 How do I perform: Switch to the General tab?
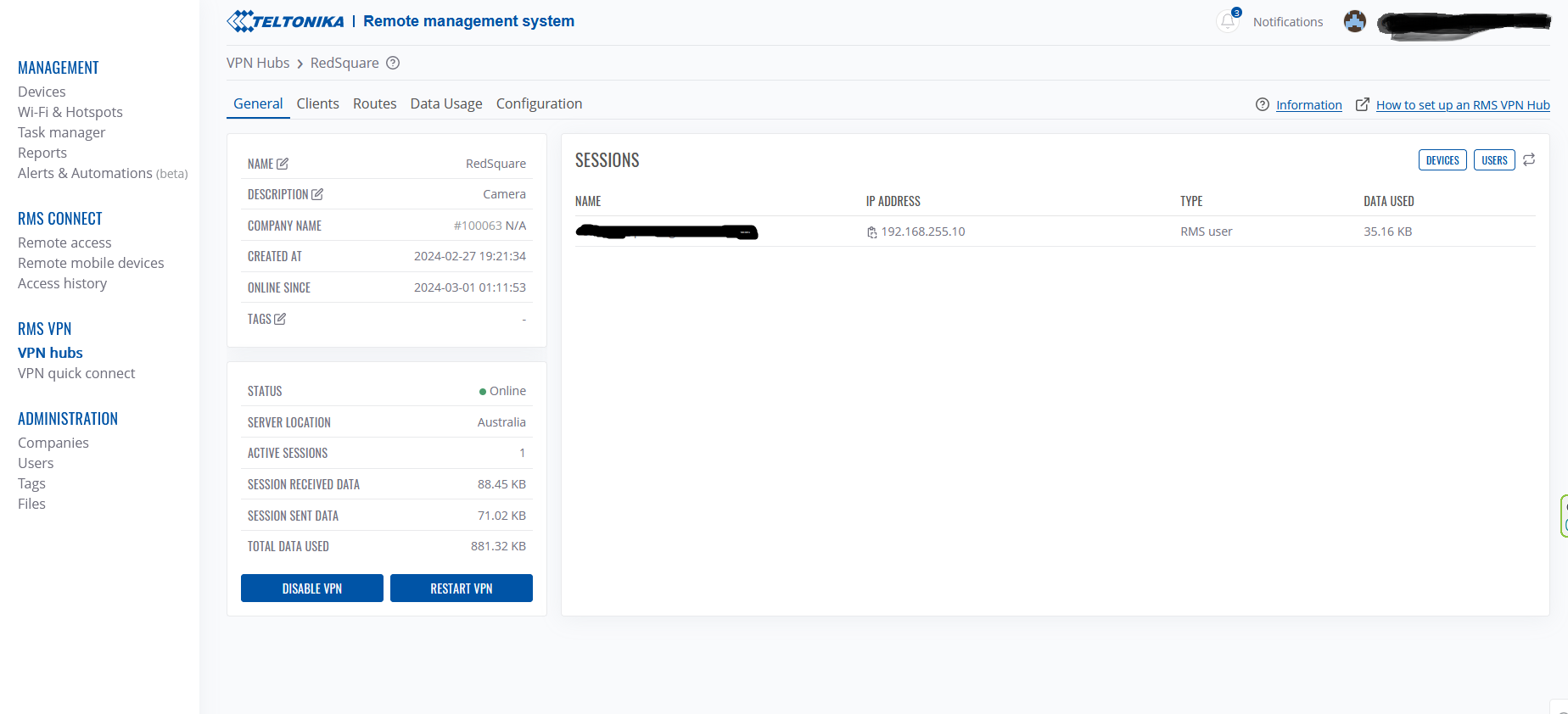click(258, 103)
